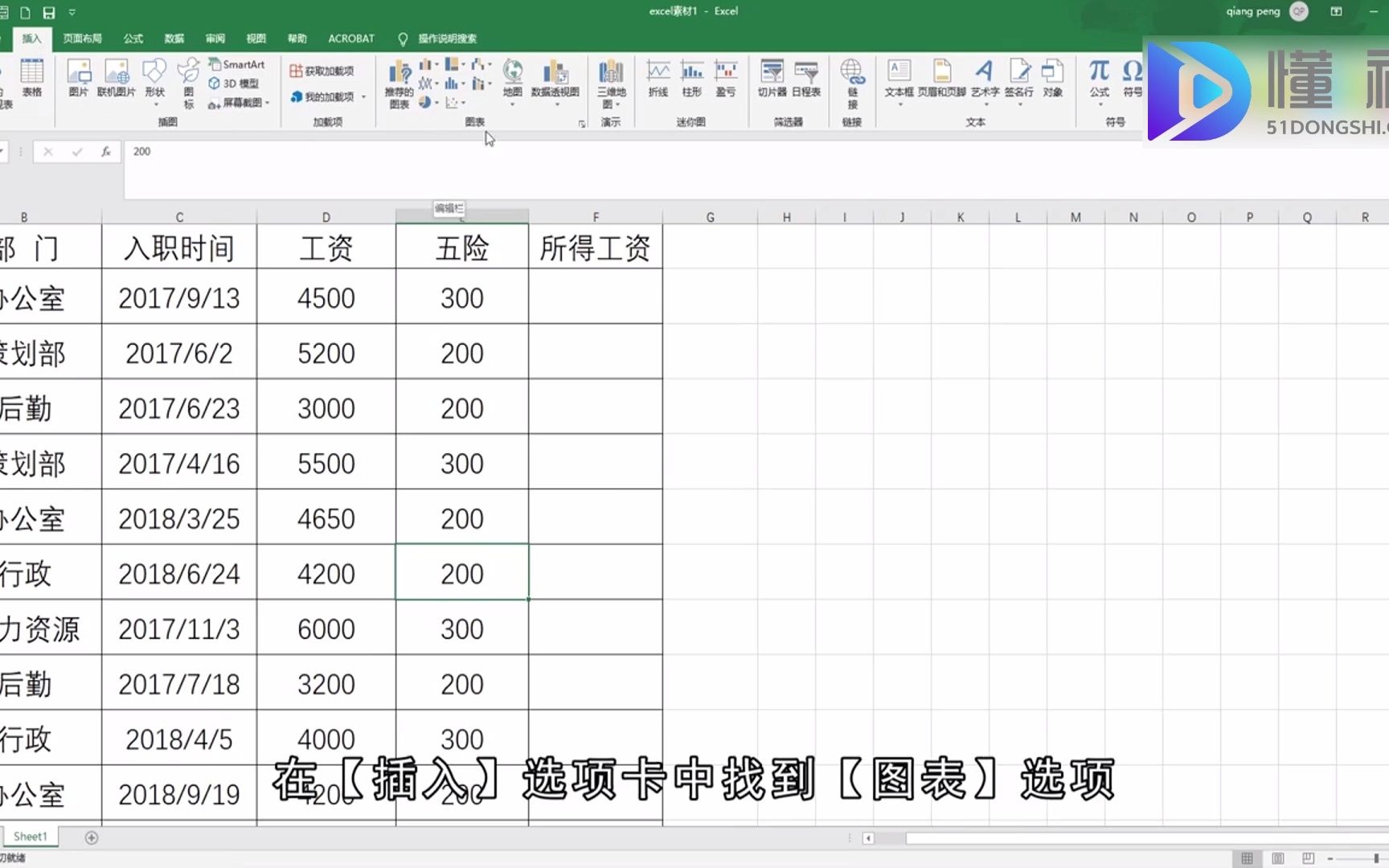Click the qiang peng account name
Viewport: 1389px width, 868px height.
1252,11
